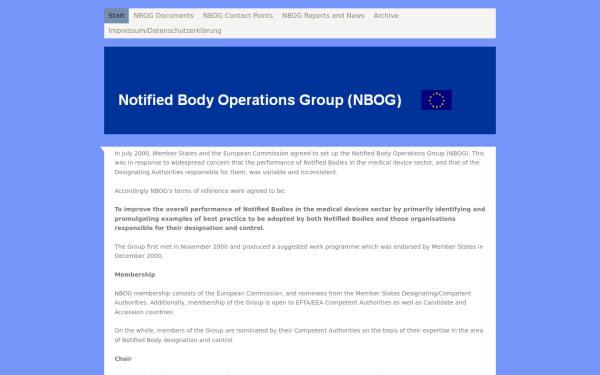600x375 pixels.
Task: Click the Membership heading
Action: [135, 275]
